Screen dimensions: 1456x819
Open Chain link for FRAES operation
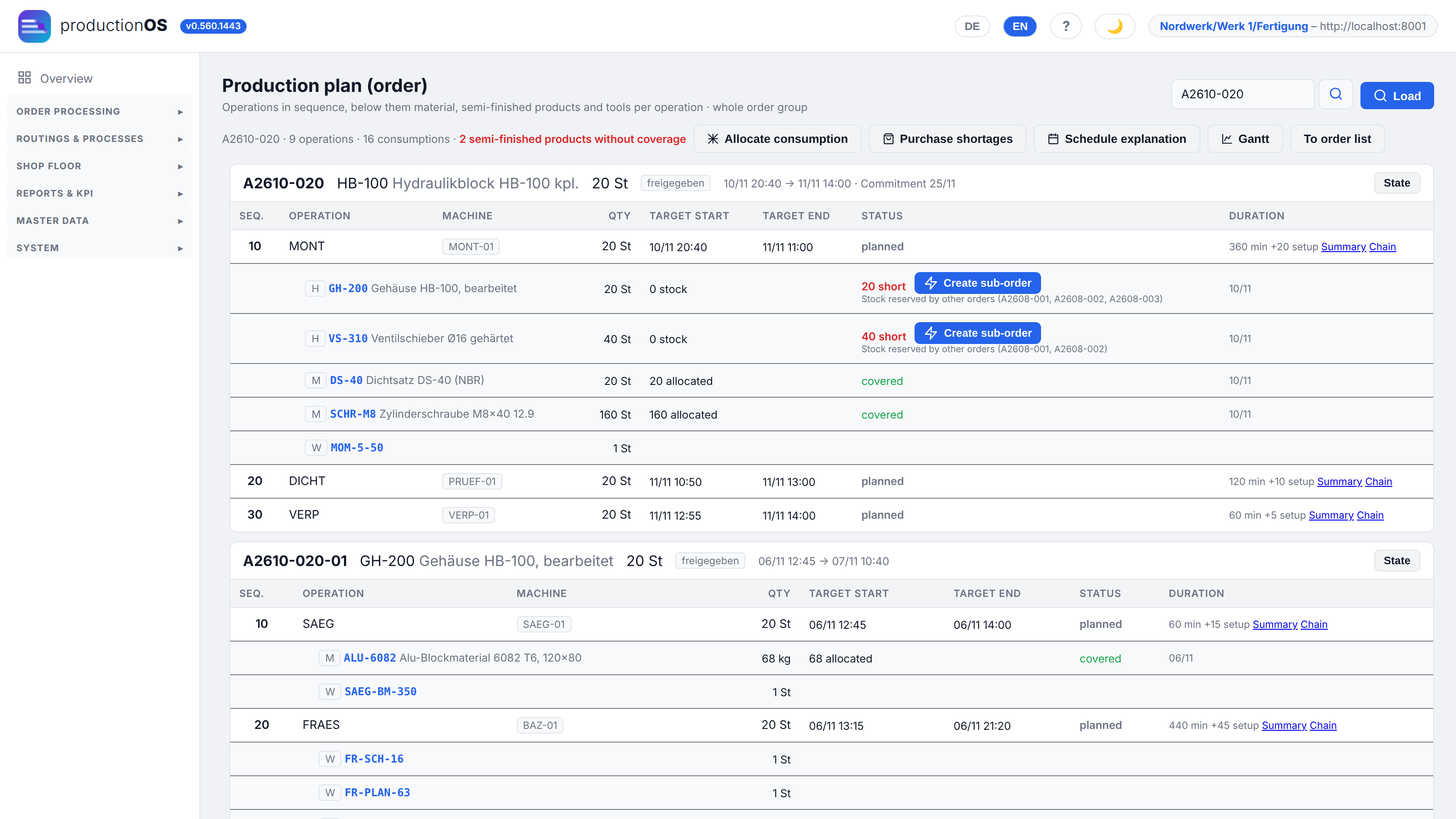click(1323, 726)
